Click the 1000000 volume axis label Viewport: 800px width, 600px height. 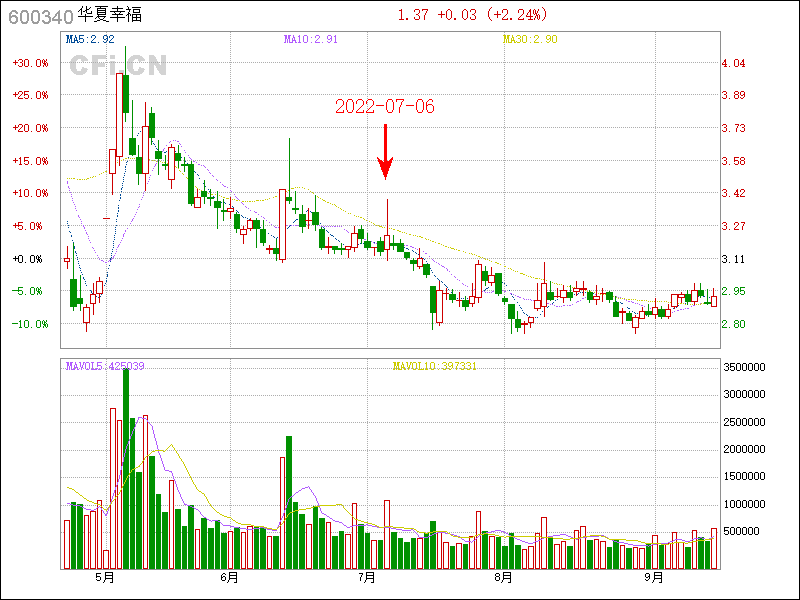[x=745, y=505]
